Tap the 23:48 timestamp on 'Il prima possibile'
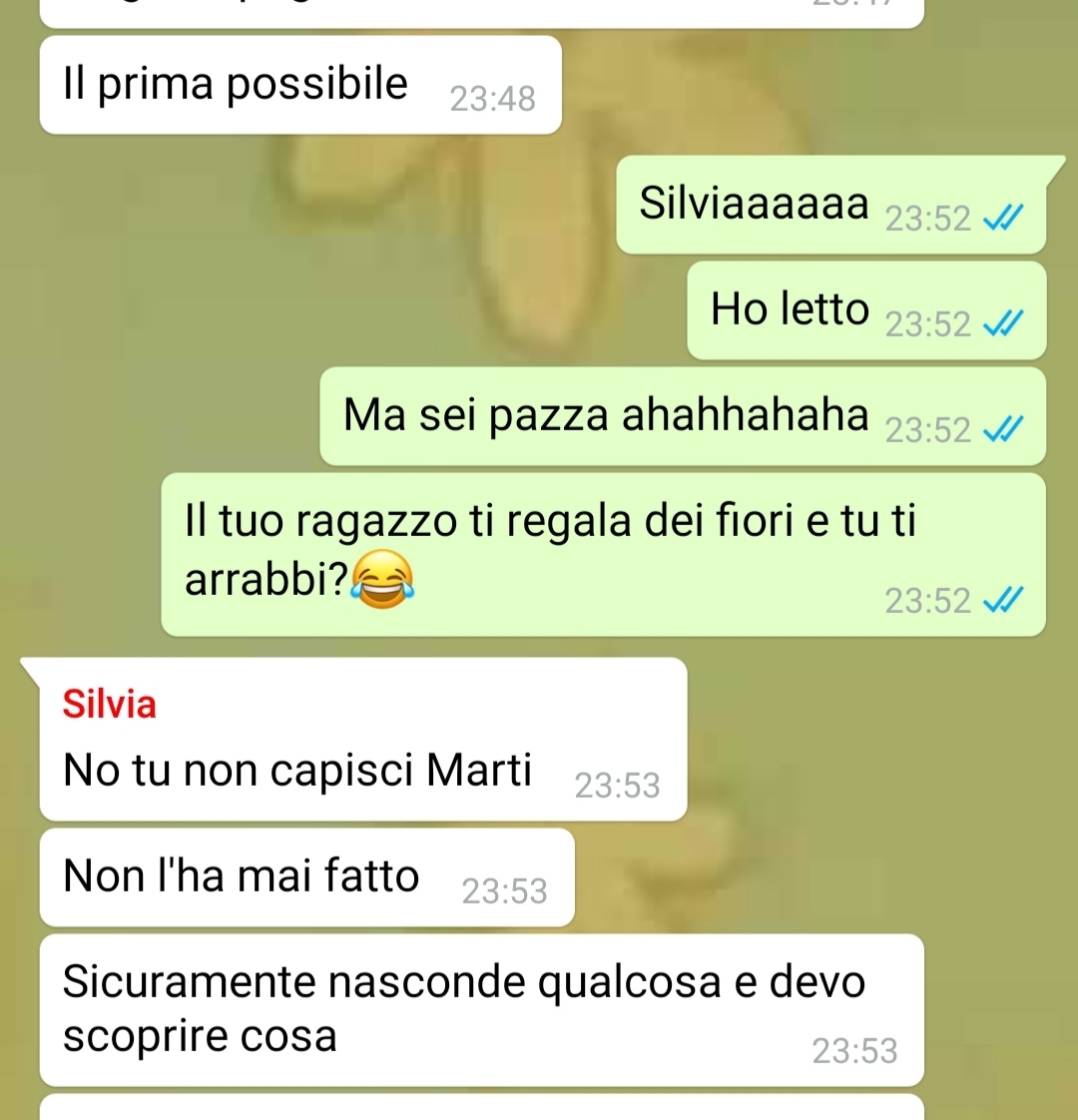1078x1120 pixels. click(492, 99)
